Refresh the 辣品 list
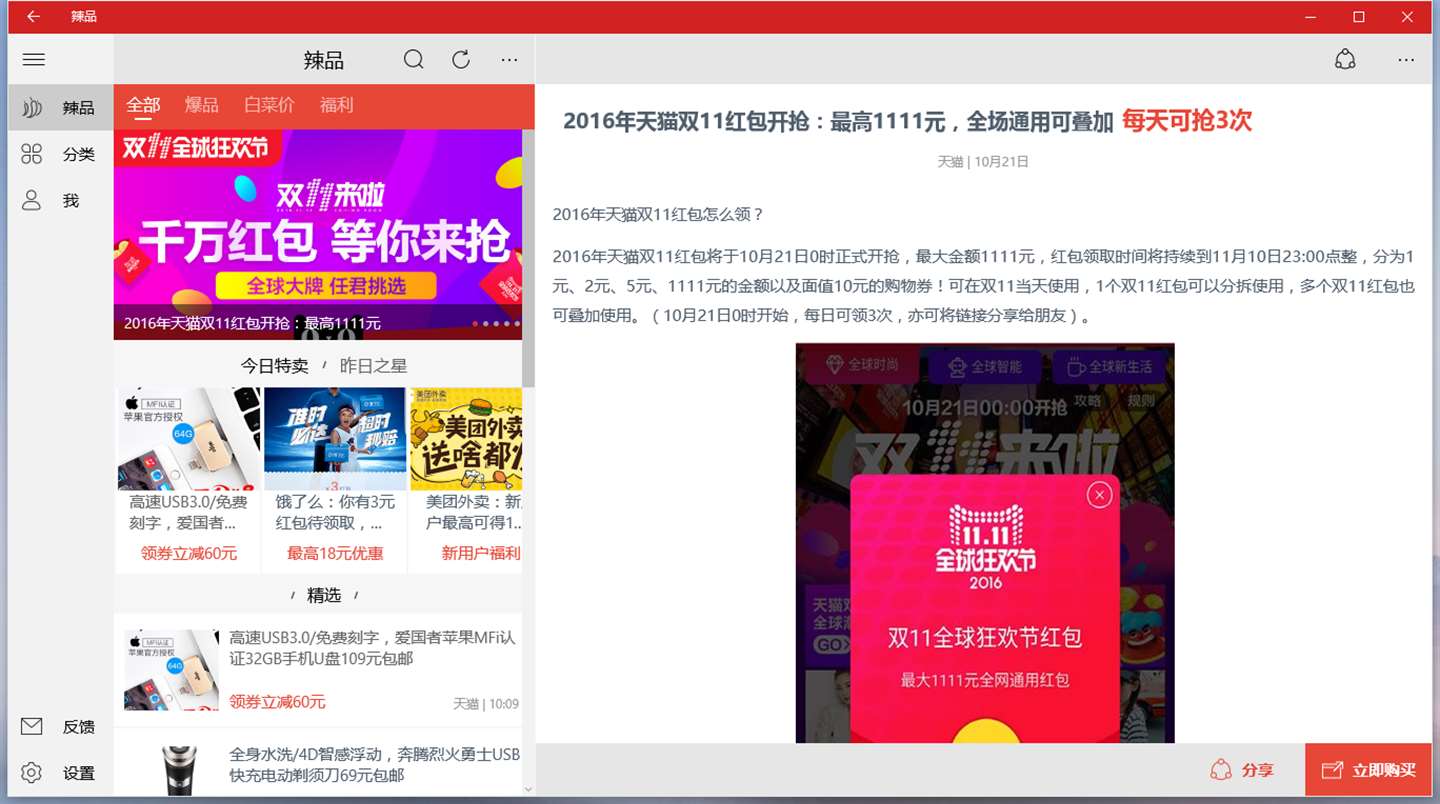 (461, 60)
